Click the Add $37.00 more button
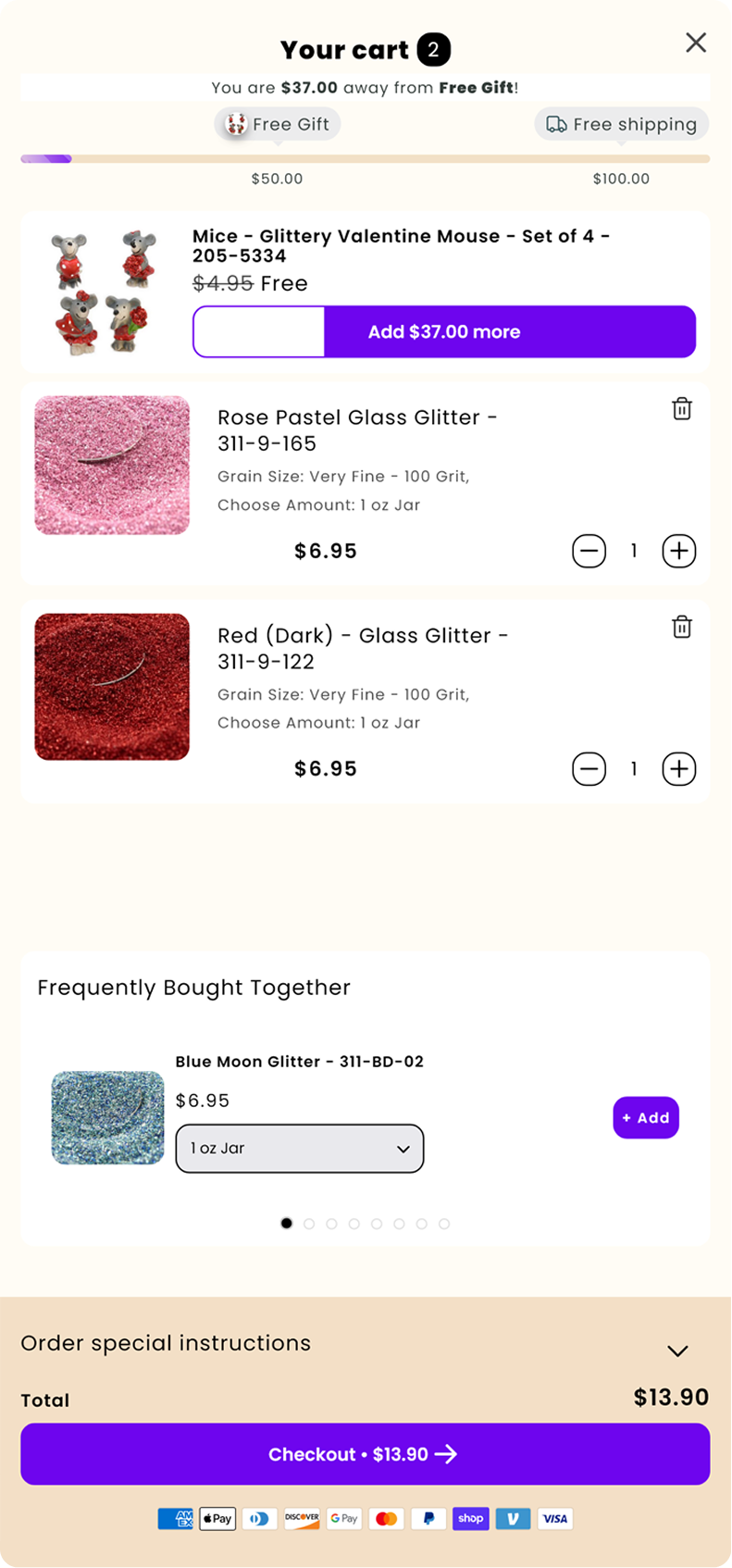Image resolution: width=732 pixels, height=1568 pixels. (444, 331)
